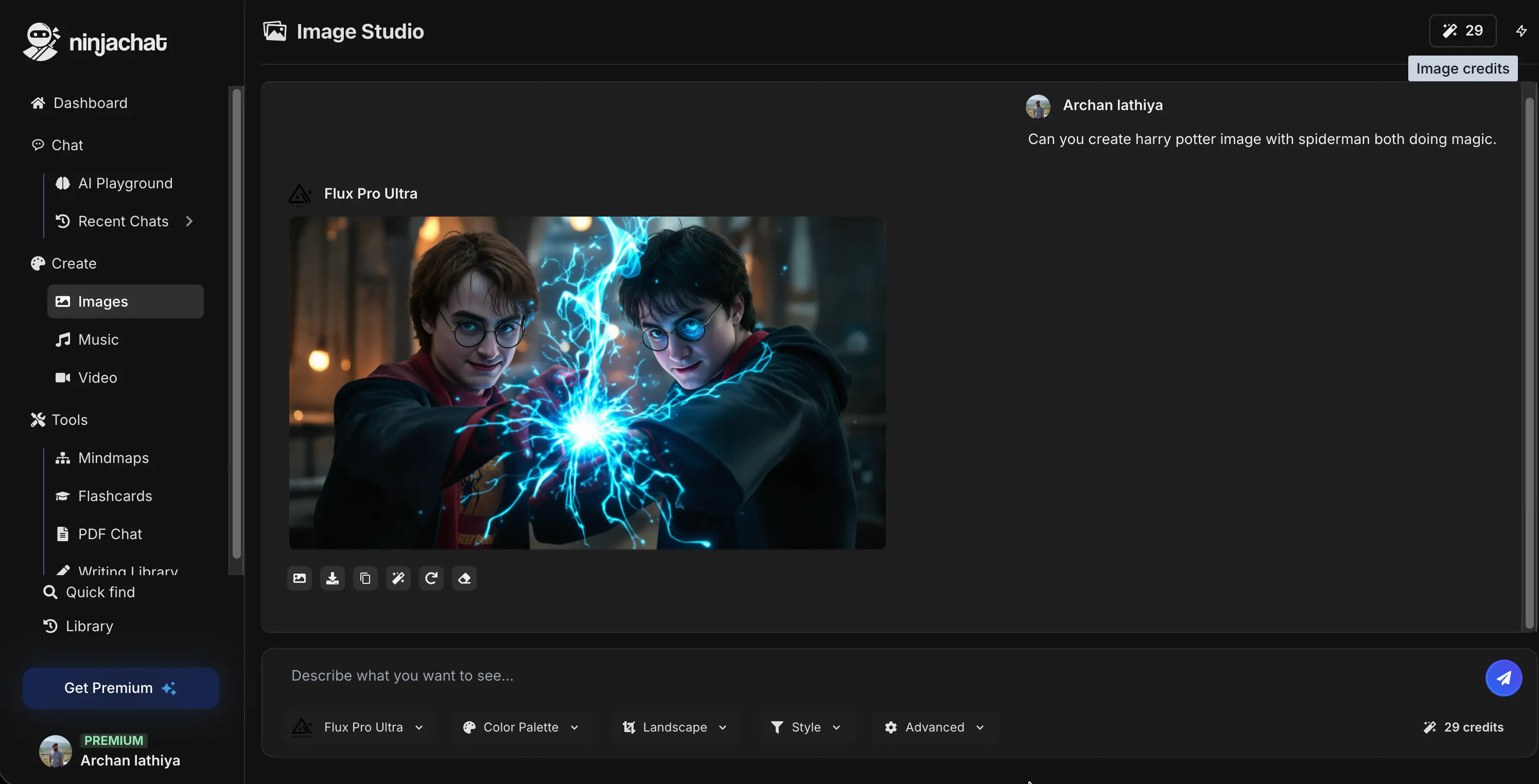
Task: Open the Color Palette dropdown
Action: pos(520,727)
